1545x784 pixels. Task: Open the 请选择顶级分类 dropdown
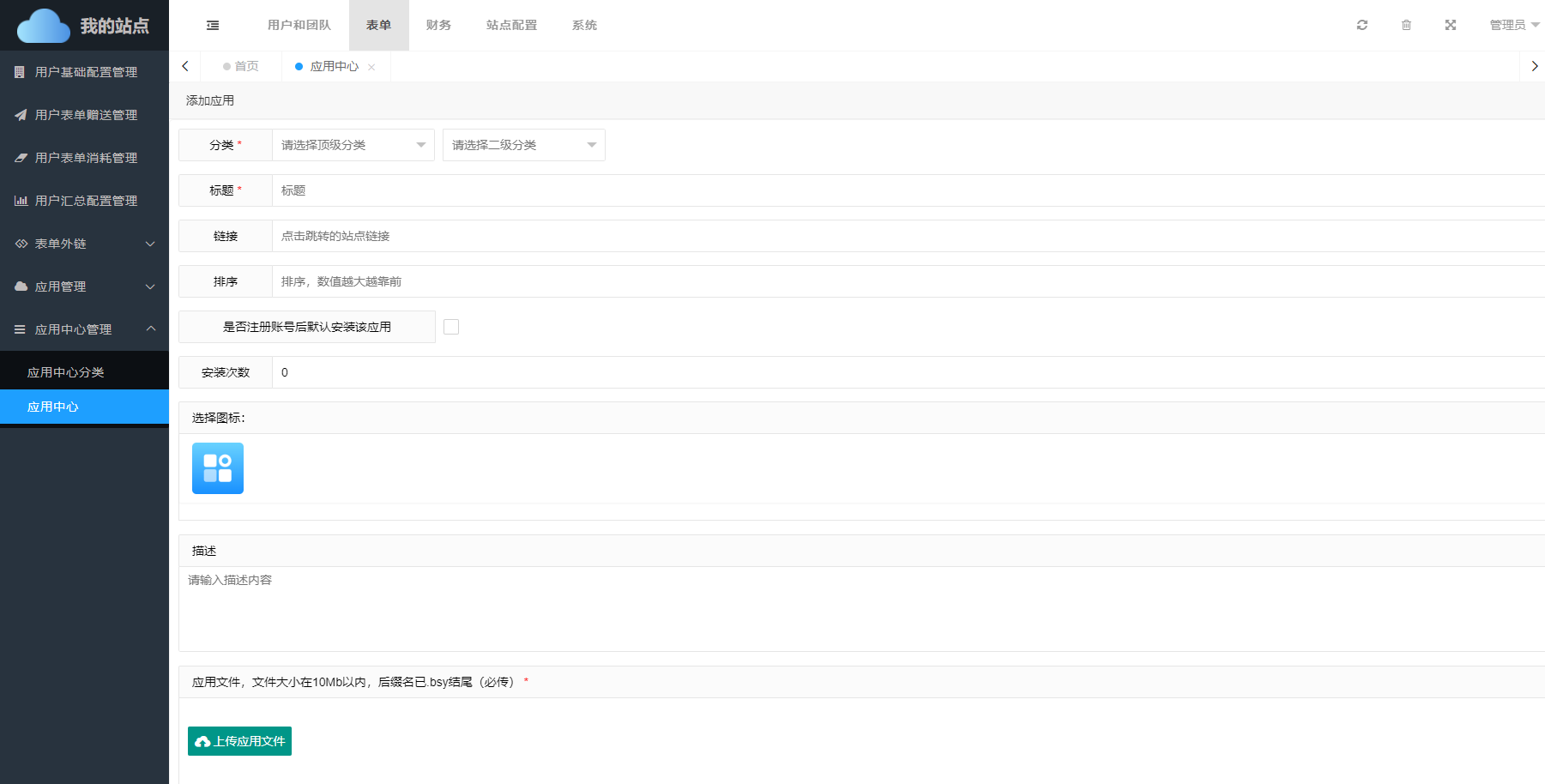[353, 145]
